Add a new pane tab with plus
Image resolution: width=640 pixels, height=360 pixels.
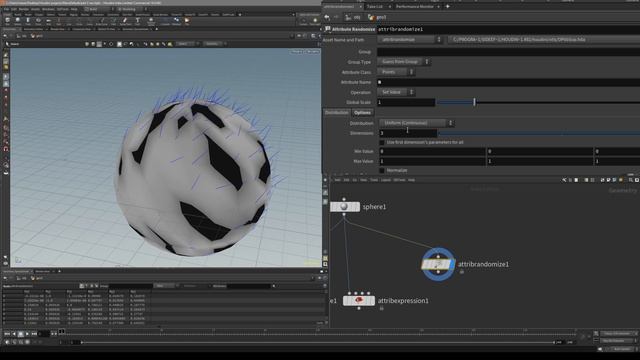tap(448, 7)
